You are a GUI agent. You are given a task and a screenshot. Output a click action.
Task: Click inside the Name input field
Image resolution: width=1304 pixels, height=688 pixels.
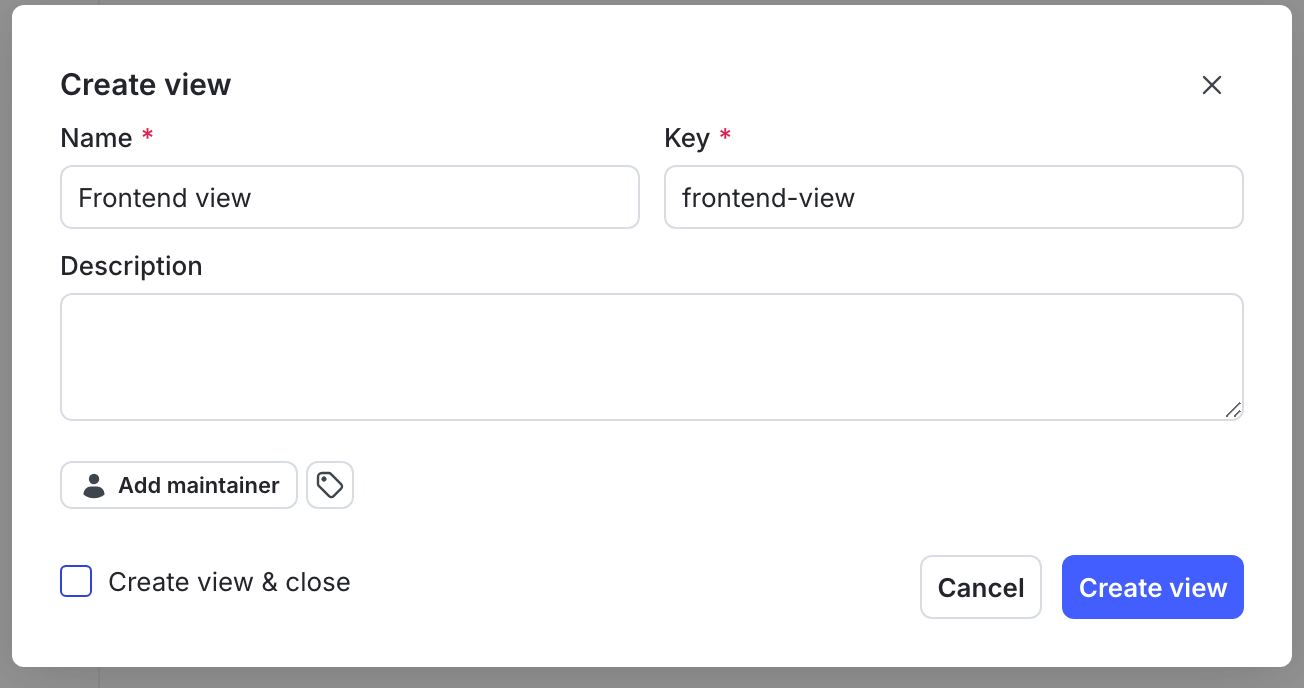350,197
